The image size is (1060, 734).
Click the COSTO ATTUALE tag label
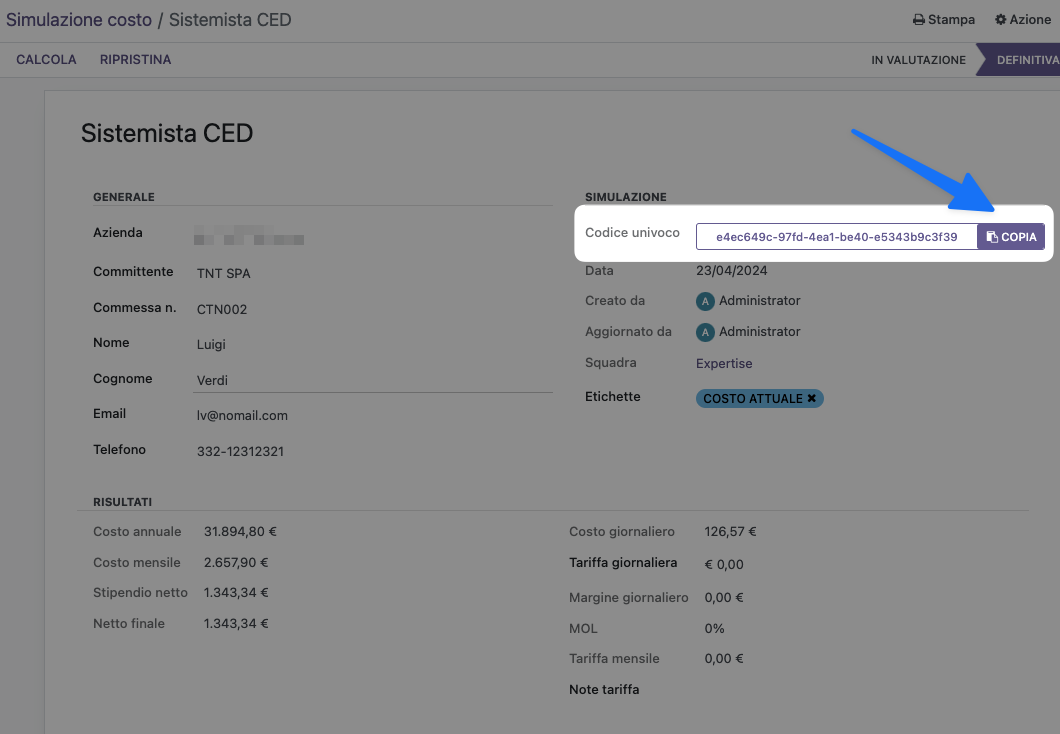752,398
